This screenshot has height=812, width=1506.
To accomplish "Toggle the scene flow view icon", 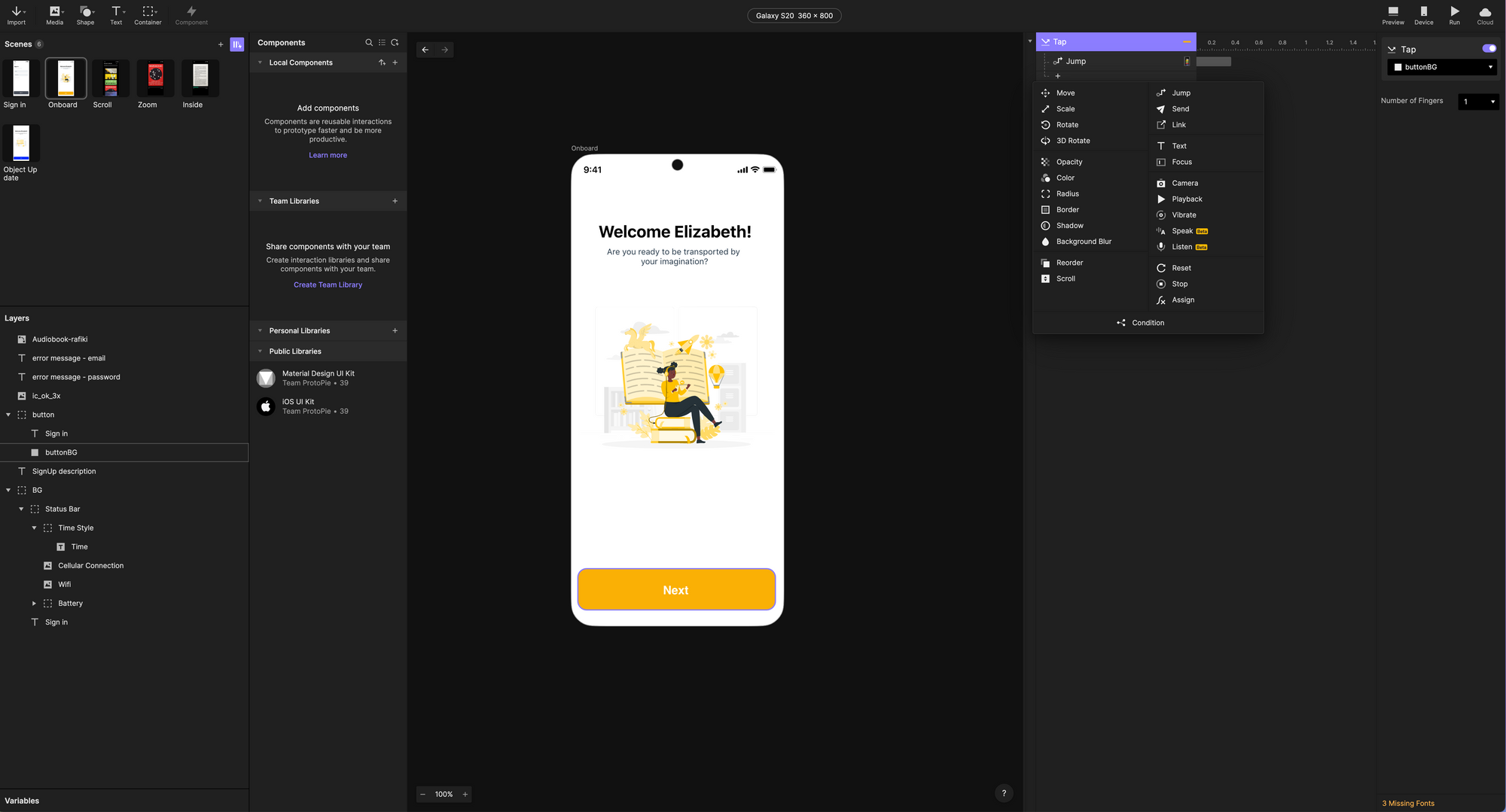I will click(x=237, y=44).
